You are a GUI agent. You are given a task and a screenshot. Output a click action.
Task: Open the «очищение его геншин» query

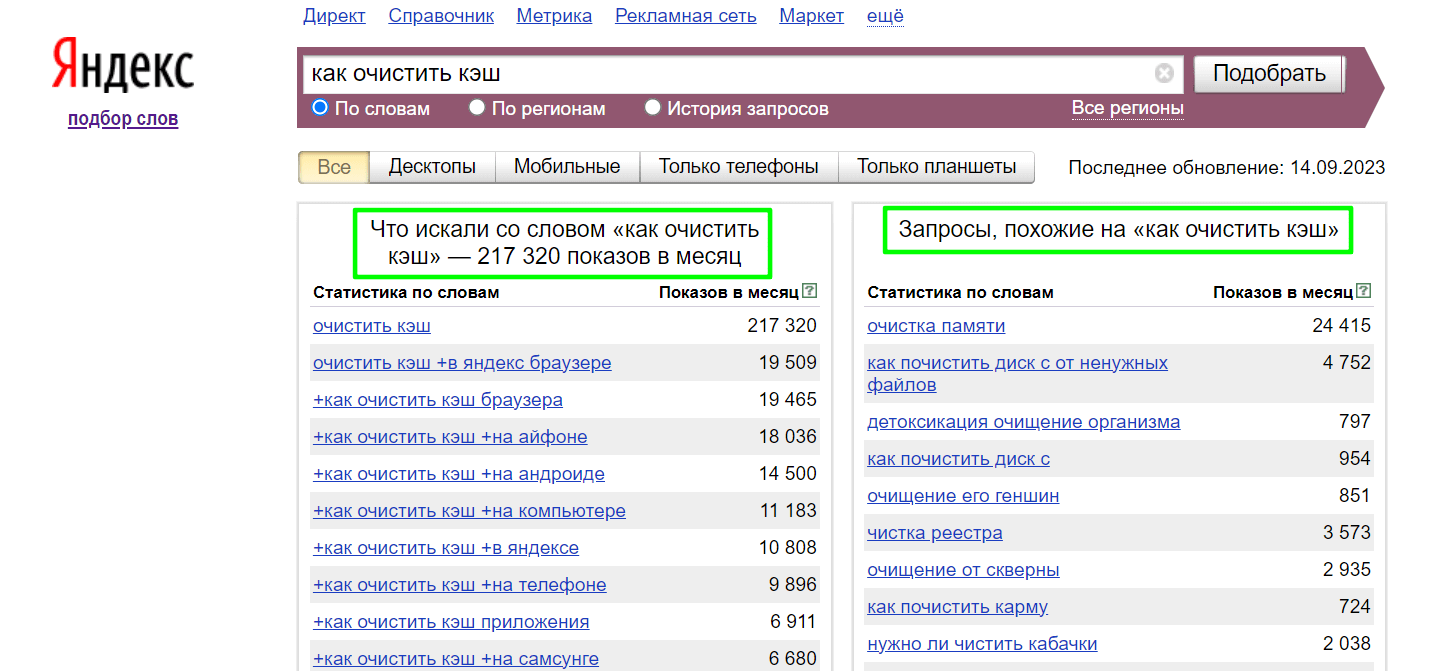(x=963, y=496)
